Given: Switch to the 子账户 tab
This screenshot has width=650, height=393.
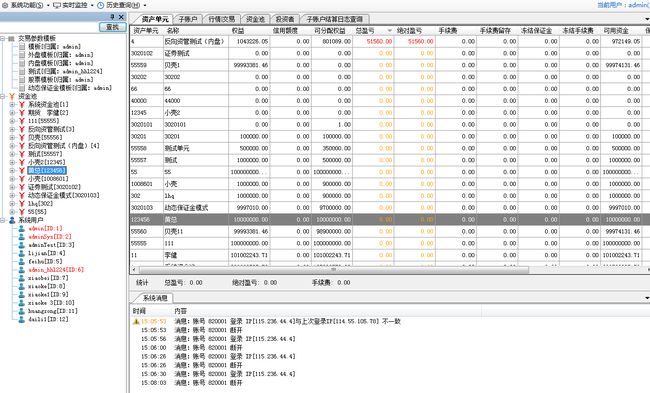Looking at the screenshot, I should click(x=188, y=19).
